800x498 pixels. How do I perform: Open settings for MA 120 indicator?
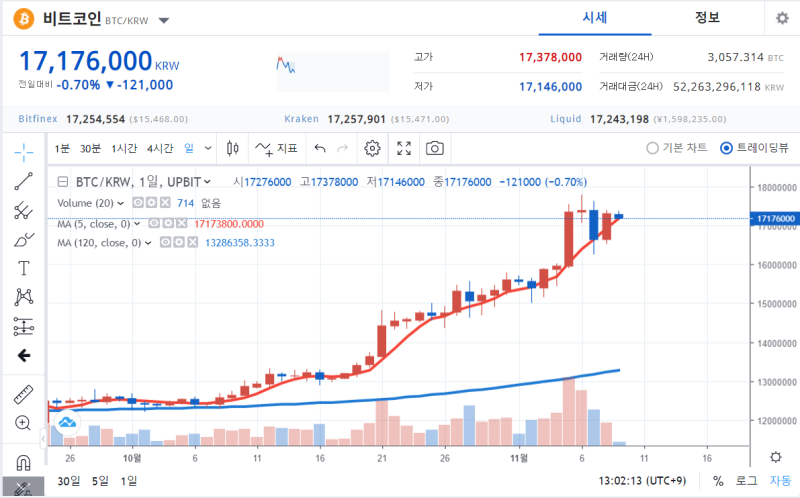pyautogui.click(x=179, y=242)
